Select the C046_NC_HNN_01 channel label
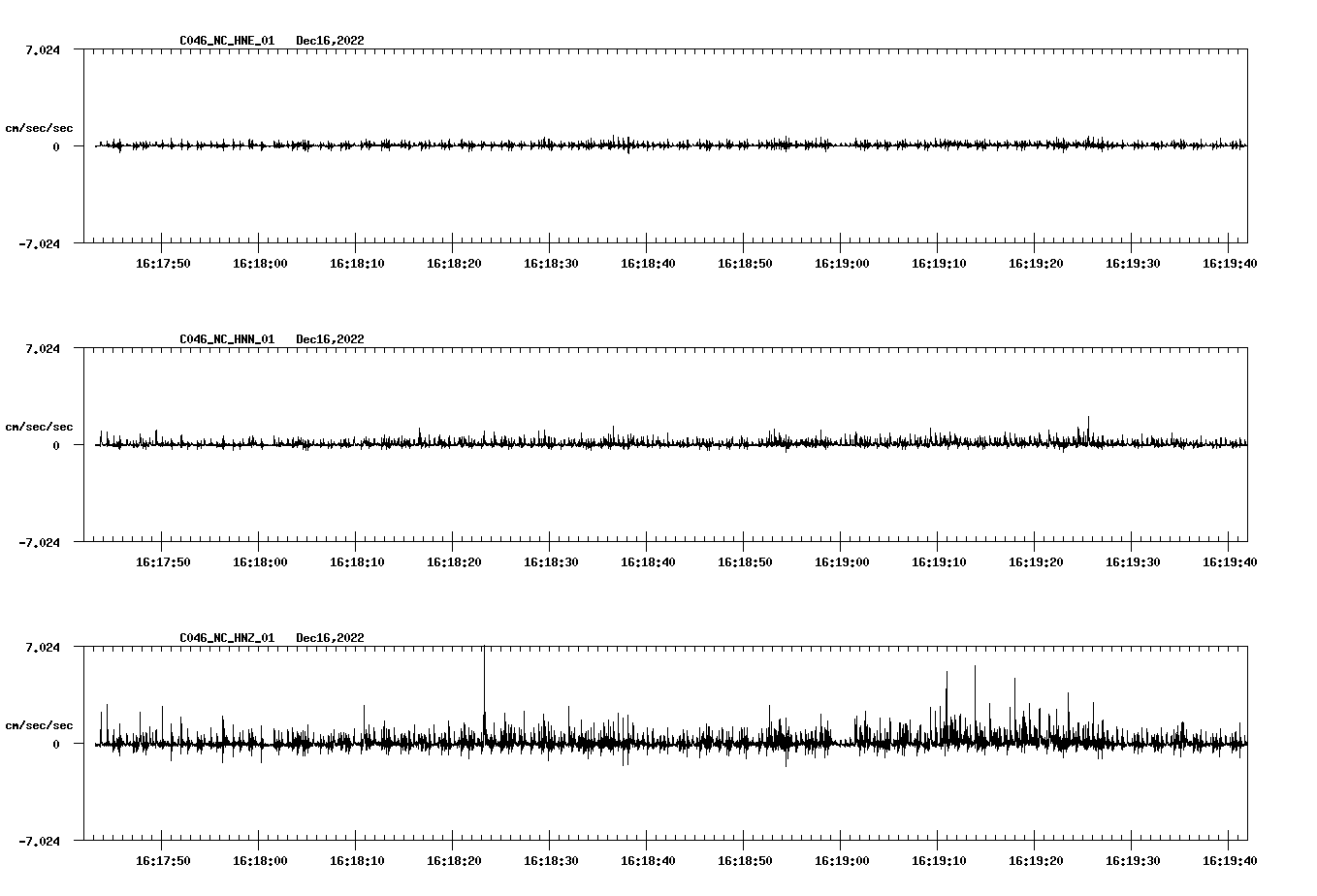Screen dimensions: 1317x896 tap(225, 339)
